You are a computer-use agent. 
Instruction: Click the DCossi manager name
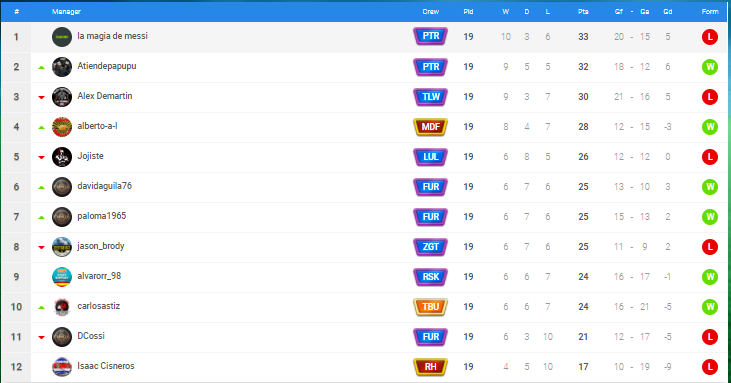tap(91, 336)
